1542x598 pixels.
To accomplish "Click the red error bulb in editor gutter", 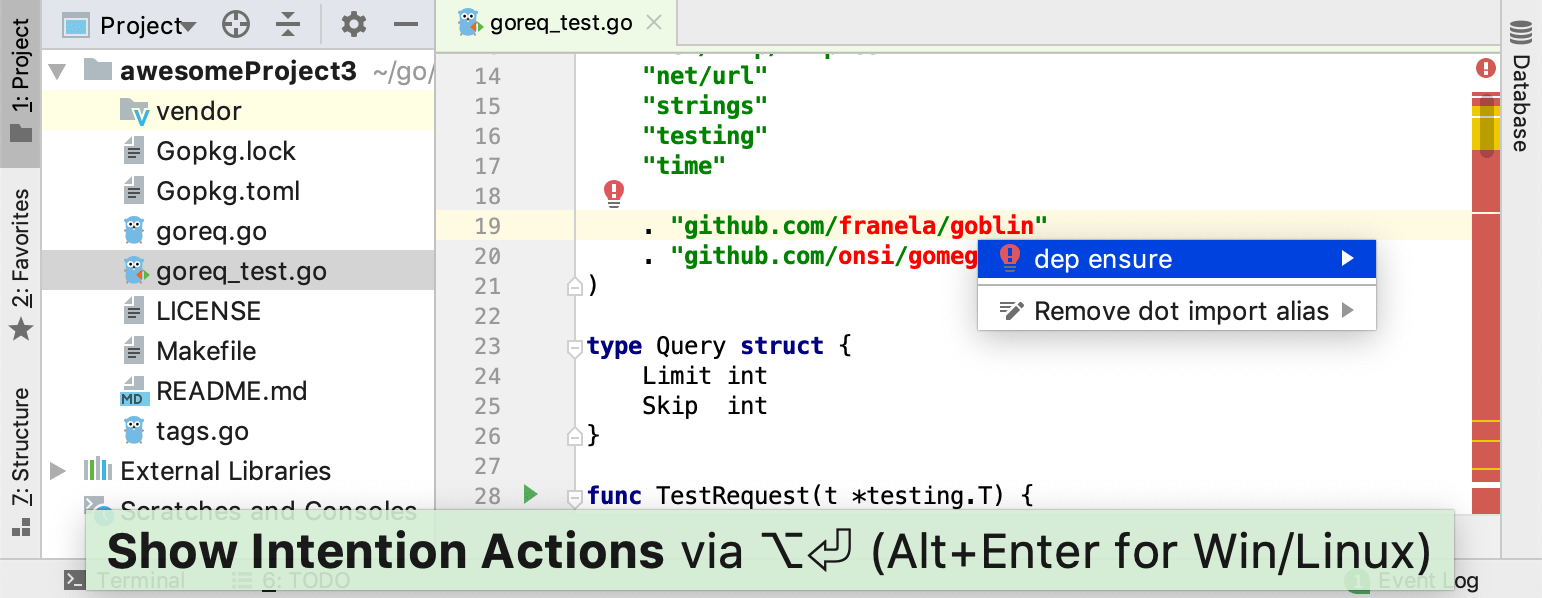I will click(614, 193).
